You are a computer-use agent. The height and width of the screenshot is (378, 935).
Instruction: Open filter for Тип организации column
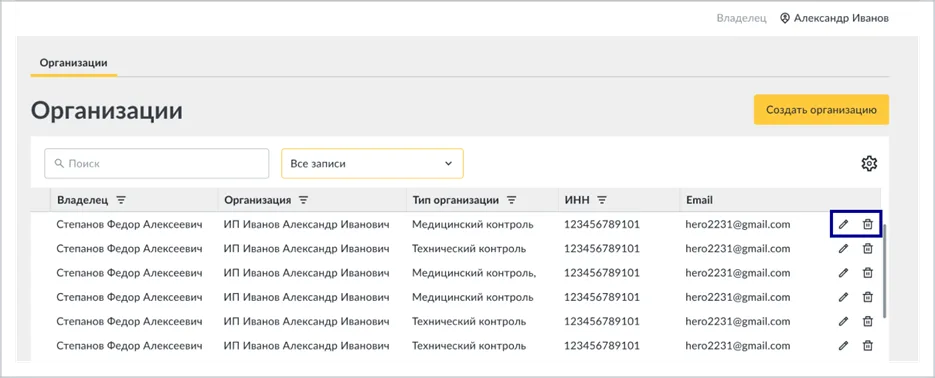511,200
